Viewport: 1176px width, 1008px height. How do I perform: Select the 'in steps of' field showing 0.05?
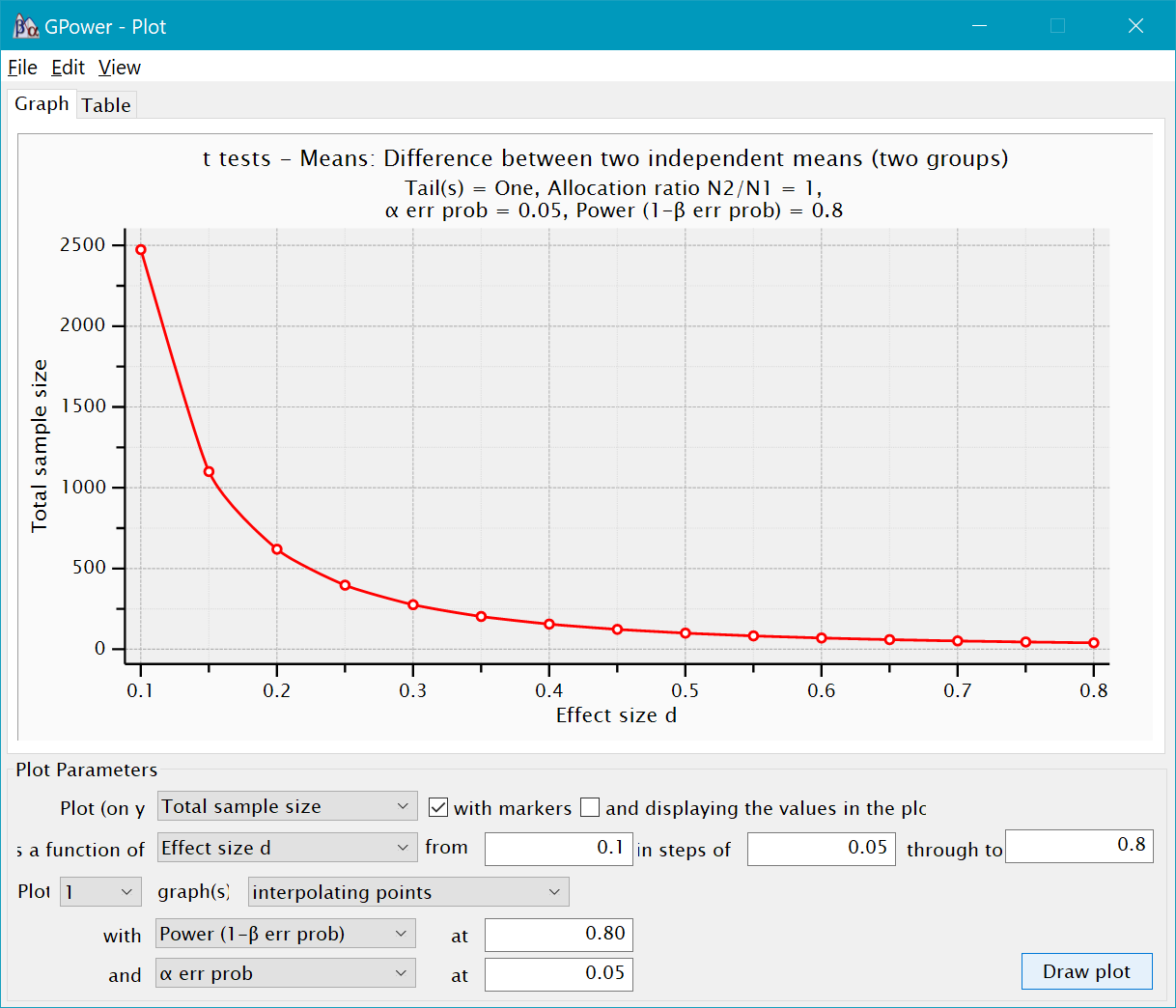pyautogui.click(x=821, y=849)
